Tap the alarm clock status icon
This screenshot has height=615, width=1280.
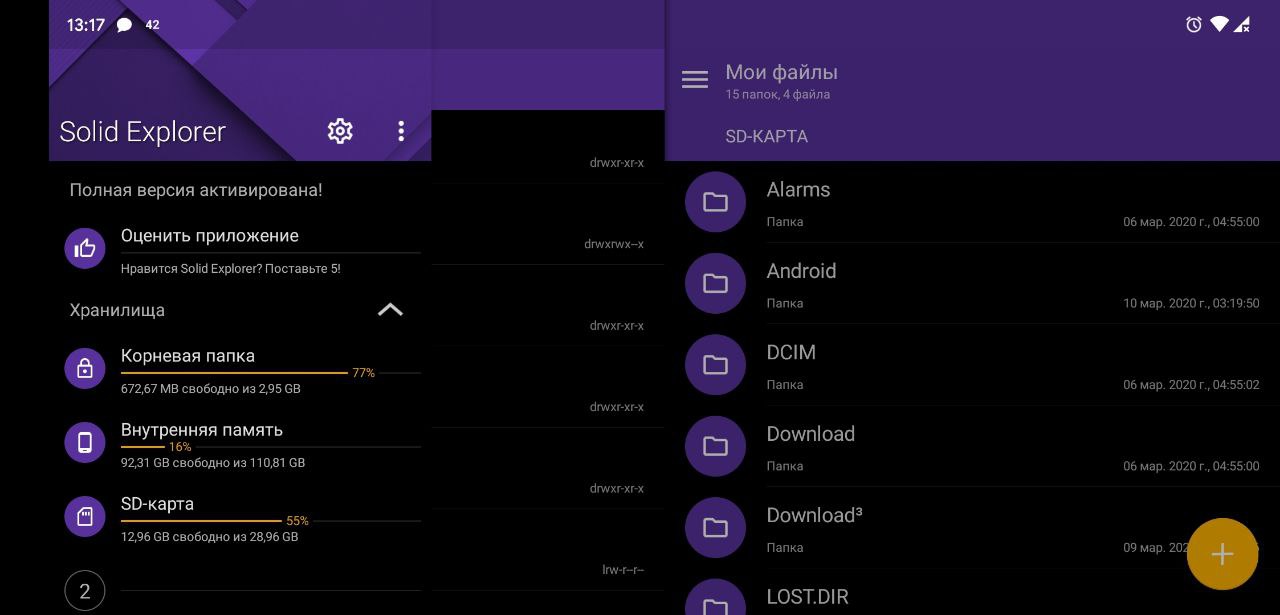pyautogui.click(x=1193, y=25)
